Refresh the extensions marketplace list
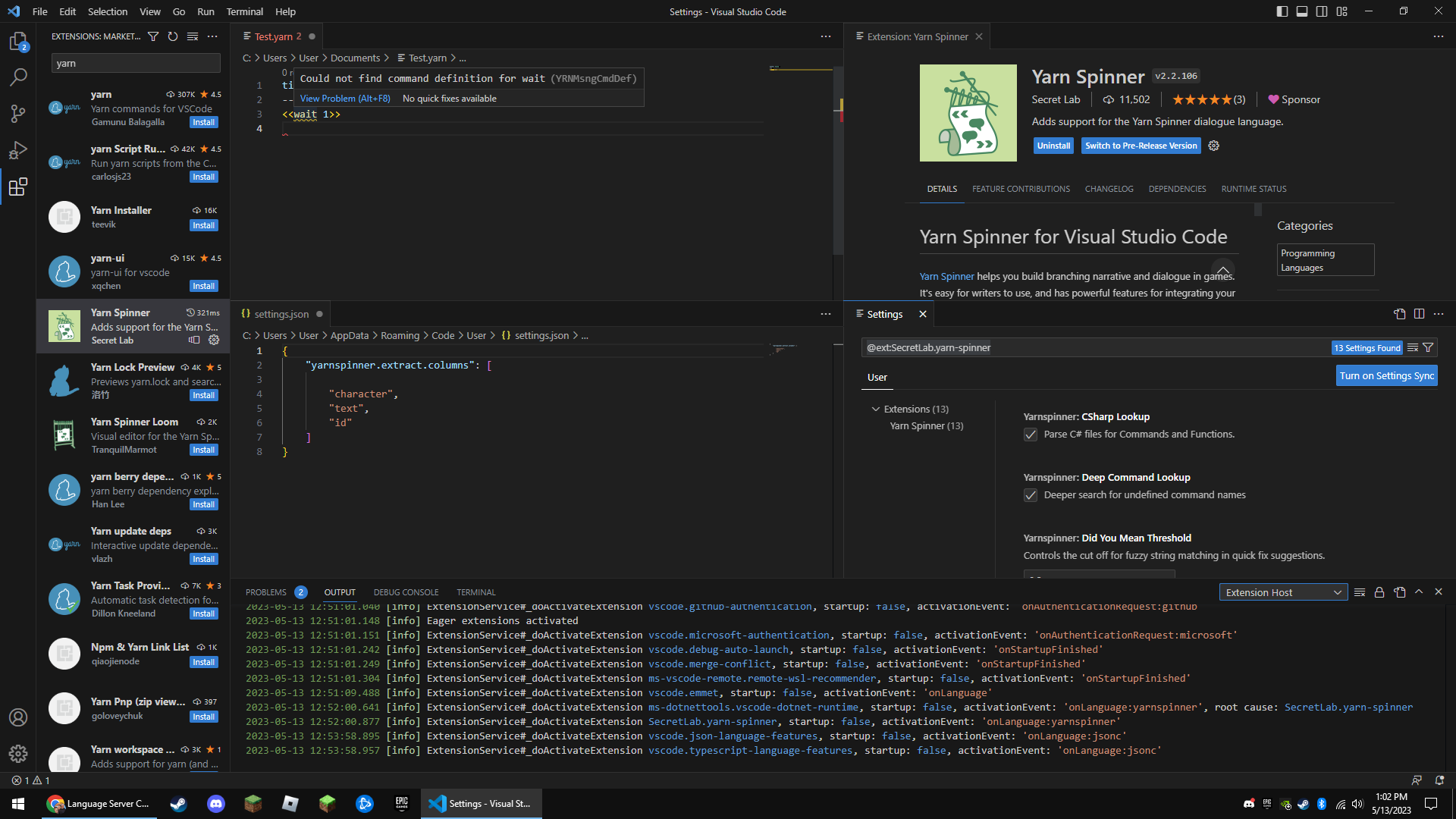 pos(173,36)
